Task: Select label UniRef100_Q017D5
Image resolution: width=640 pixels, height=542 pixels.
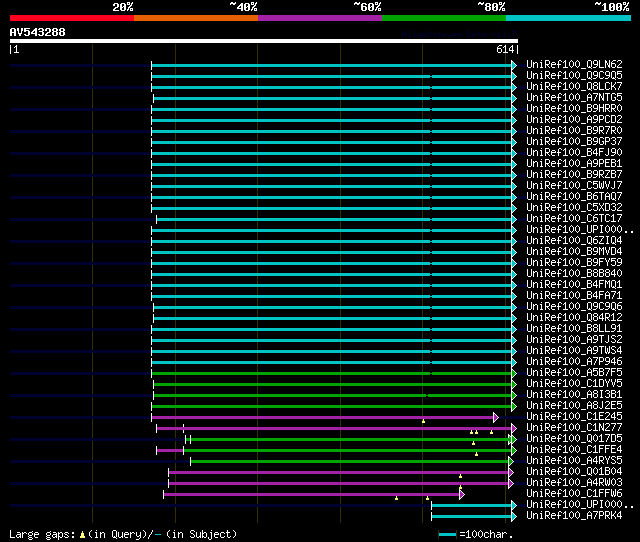Action: [x=574, y=439]
